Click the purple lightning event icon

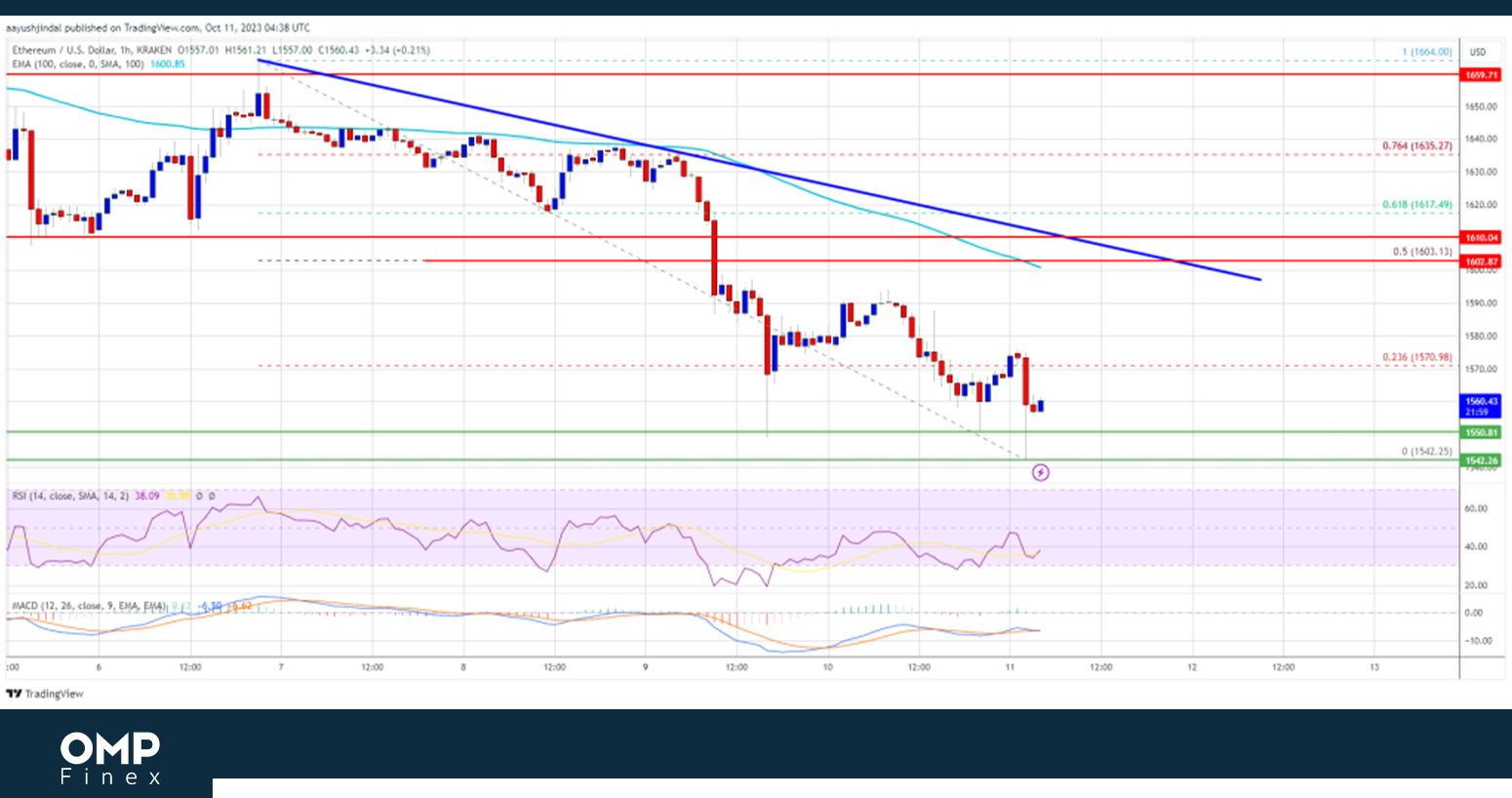tap(1041, 473)
